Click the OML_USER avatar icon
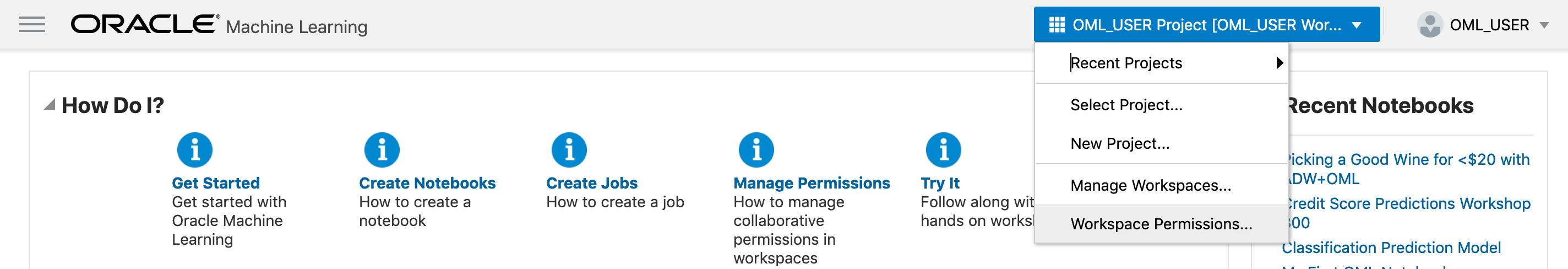Viewport: 1568px width, 269px height. [x=1429, y=25]
